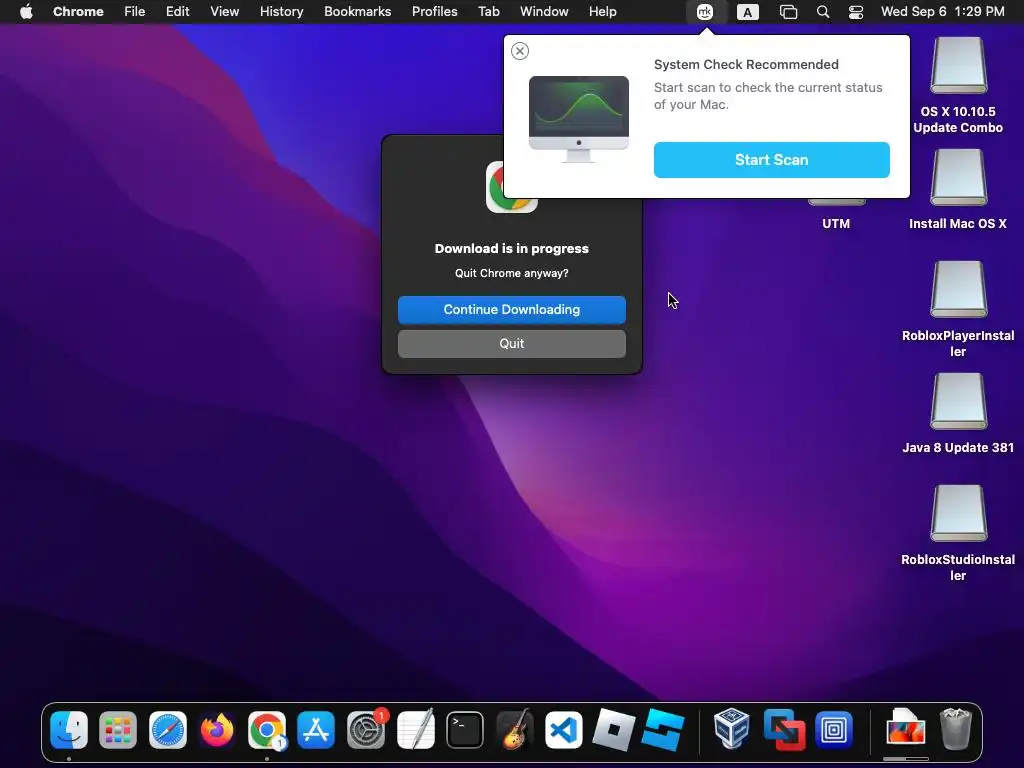The height and width of the screenshot is (768, 1024).
Task: Open TextEdit from the Dock
Action: point(415,729)
